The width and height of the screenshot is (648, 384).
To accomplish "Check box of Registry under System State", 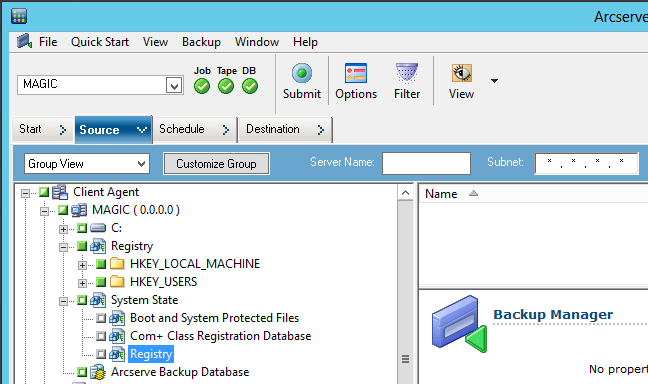I will pyautogui.click(x=101, y=354).
